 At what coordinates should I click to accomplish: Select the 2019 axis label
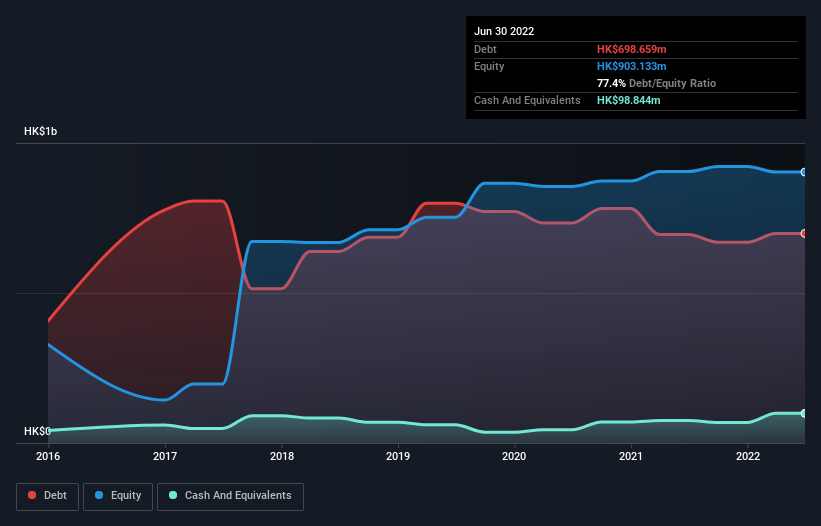(x=398, y=456)
